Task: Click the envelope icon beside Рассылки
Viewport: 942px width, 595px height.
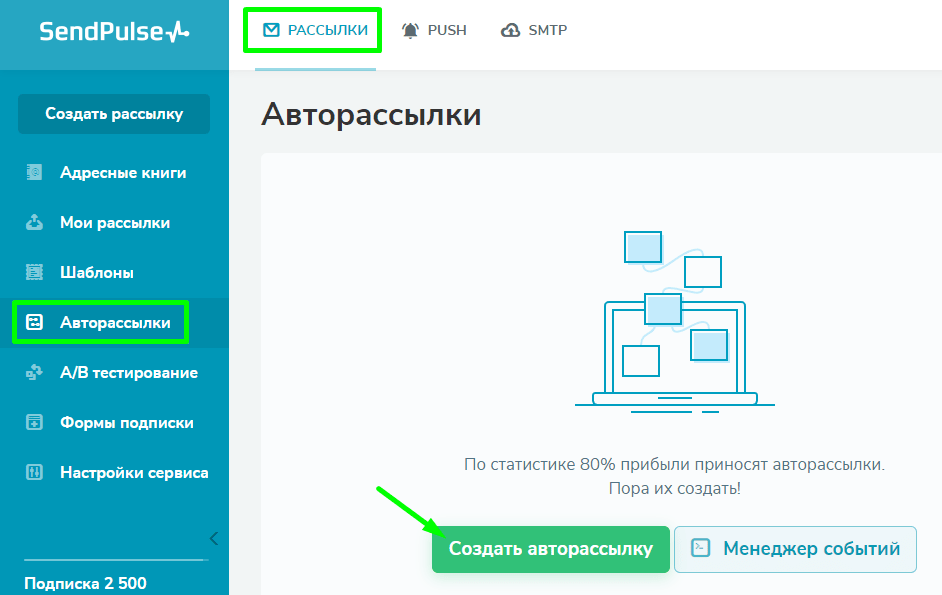Action: [272, 29]
